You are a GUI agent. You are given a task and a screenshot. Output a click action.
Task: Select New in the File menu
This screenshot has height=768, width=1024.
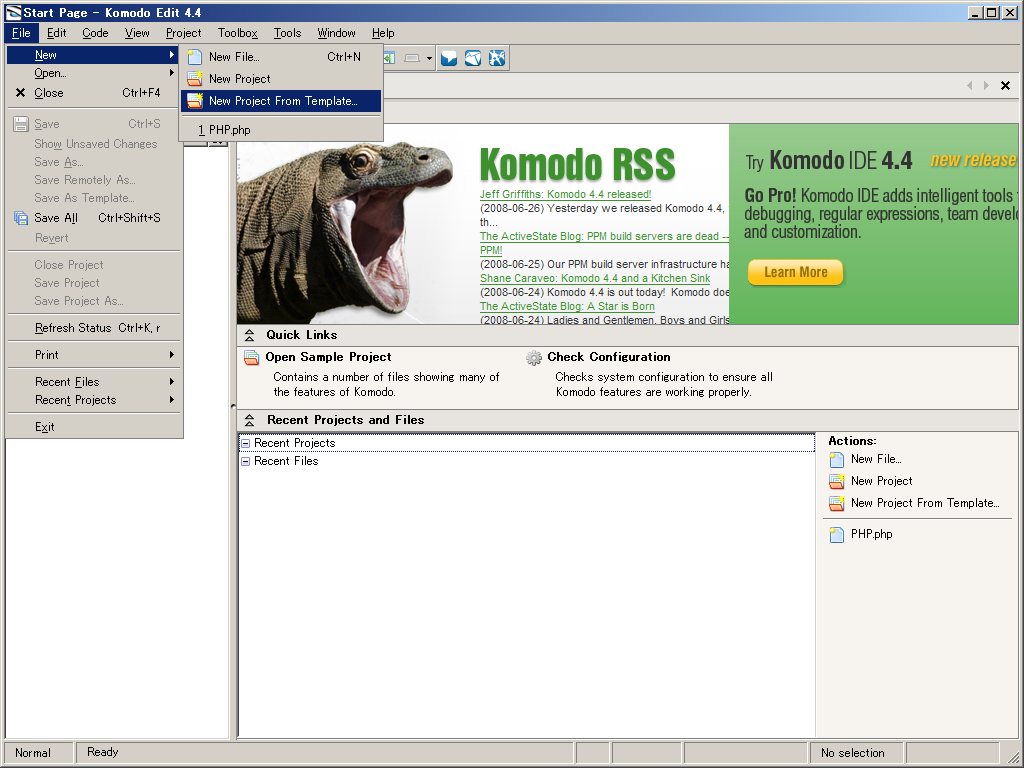[93, 55]
